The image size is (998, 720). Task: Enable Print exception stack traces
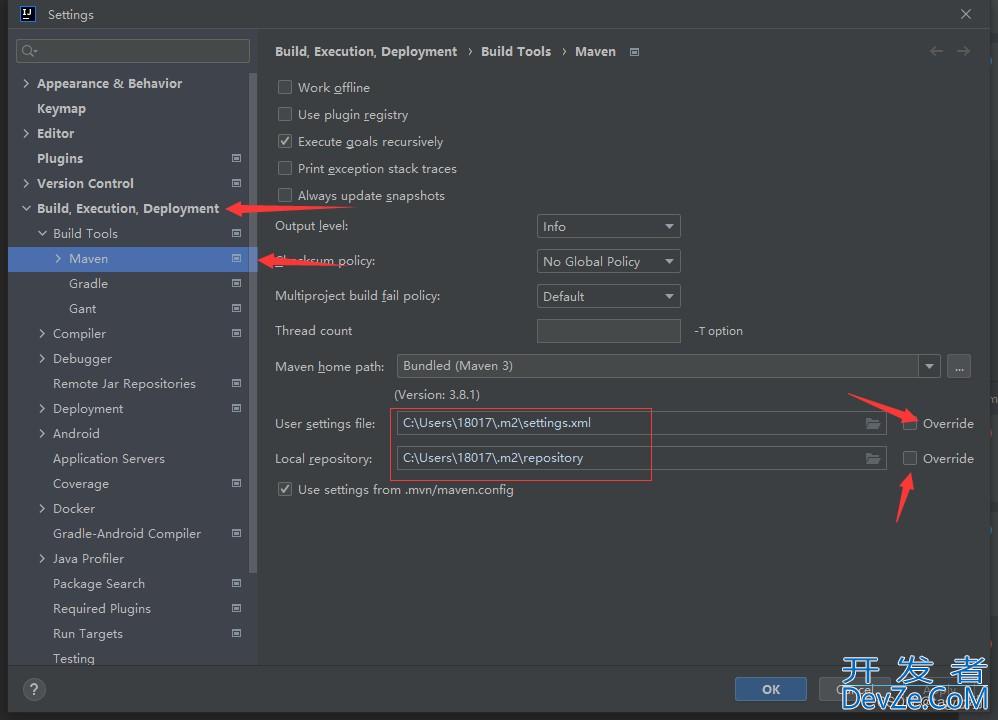(285, 168)
